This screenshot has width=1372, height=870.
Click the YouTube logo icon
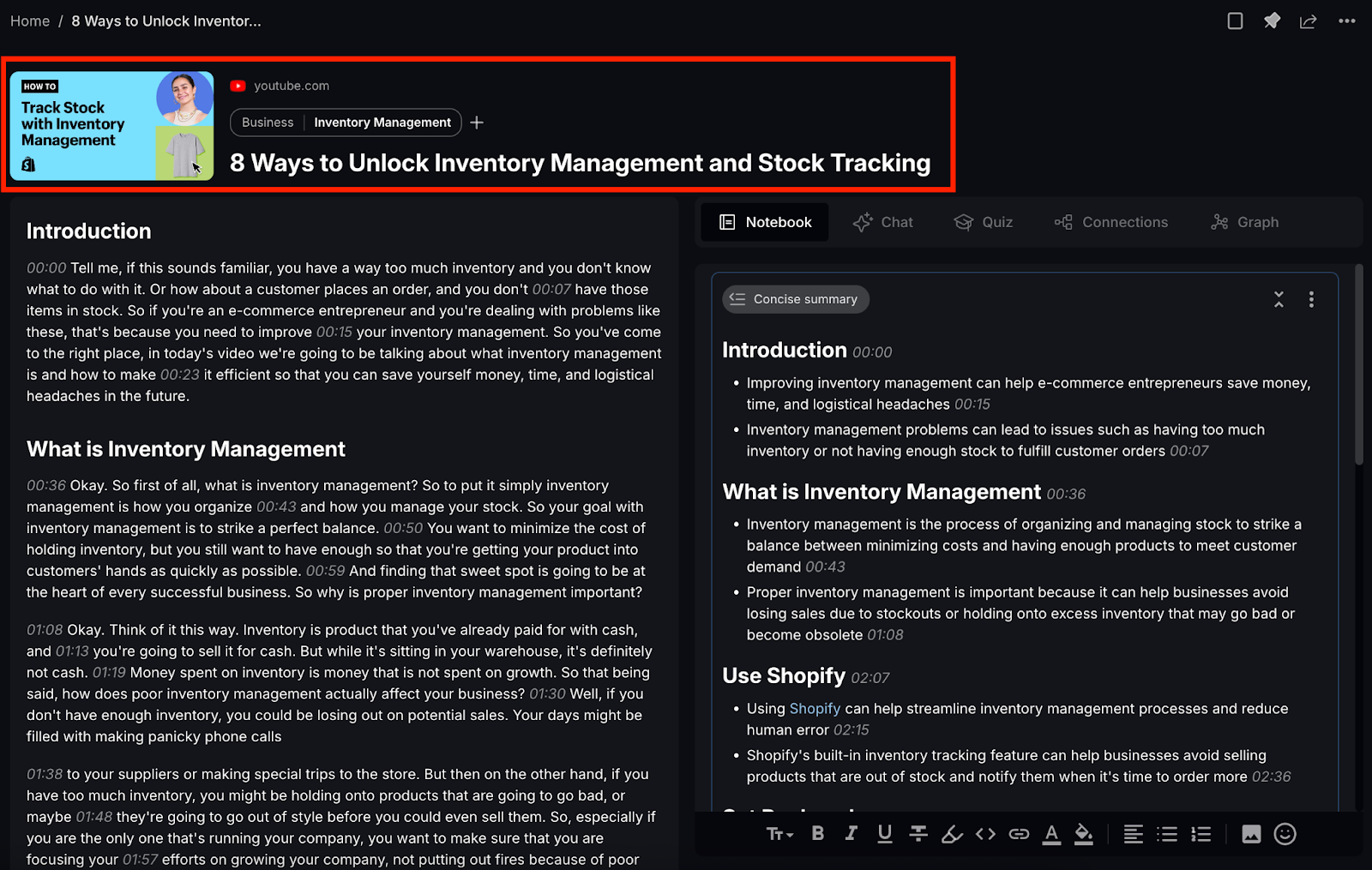[x=238, y=86]
